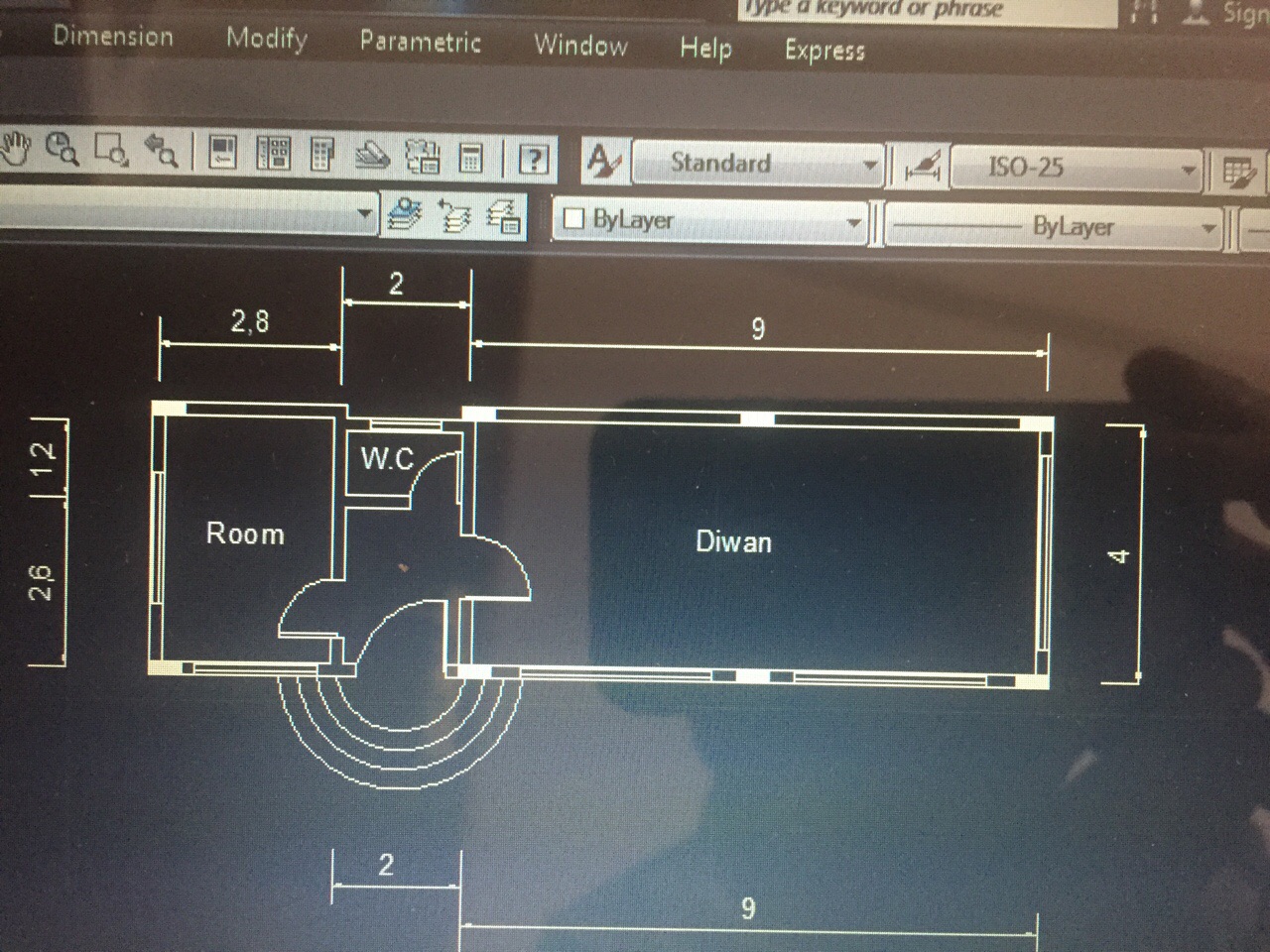Open Dimension Style manager icon

pos(923,168)
